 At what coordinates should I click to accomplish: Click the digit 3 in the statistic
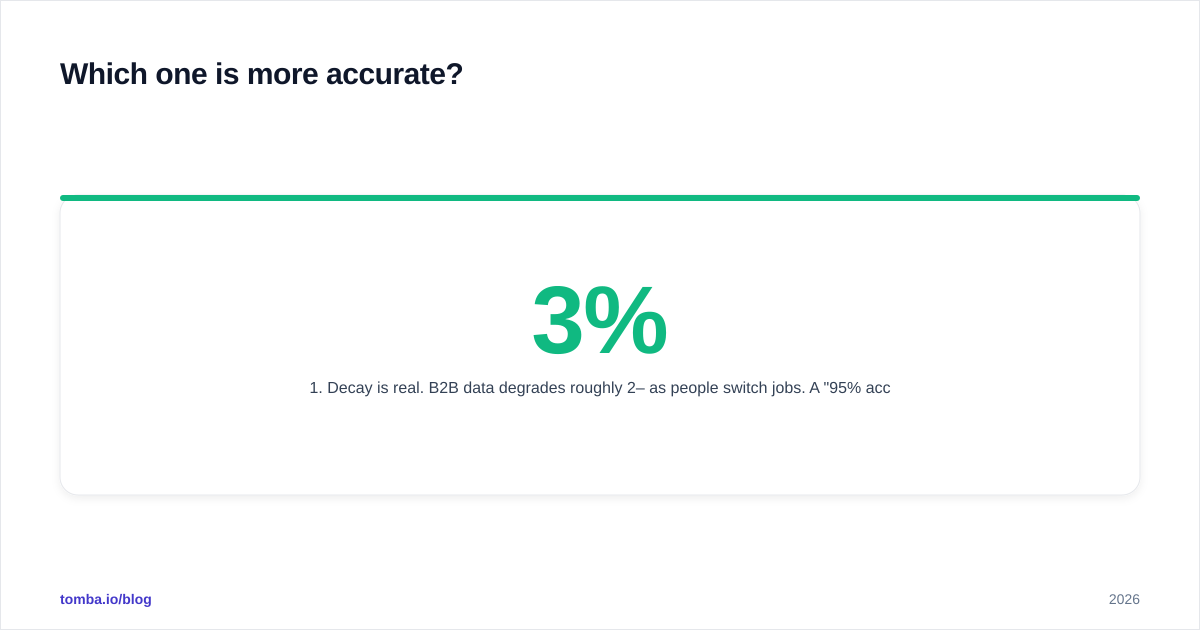557,320
